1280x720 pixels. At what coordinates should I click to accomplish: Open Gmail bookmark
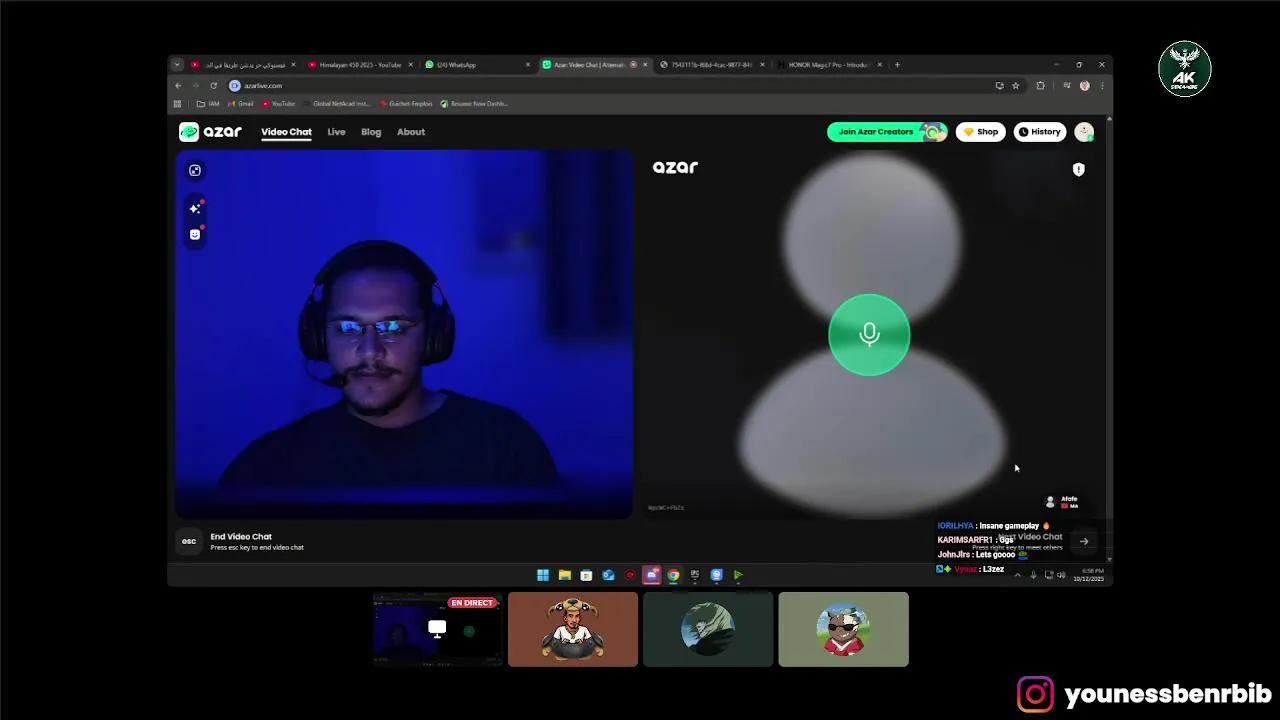pyautogui.click(x=240, y=104)
